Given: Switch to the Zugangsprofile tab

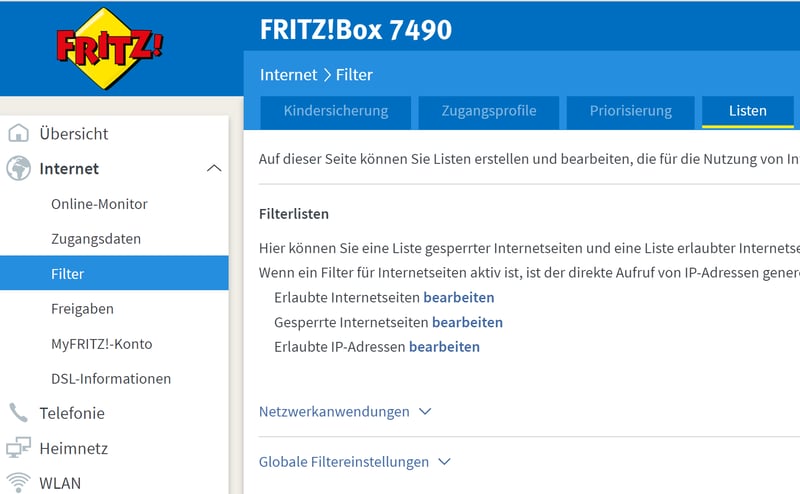Looking at the screenshot, I should tap(489, 112).
